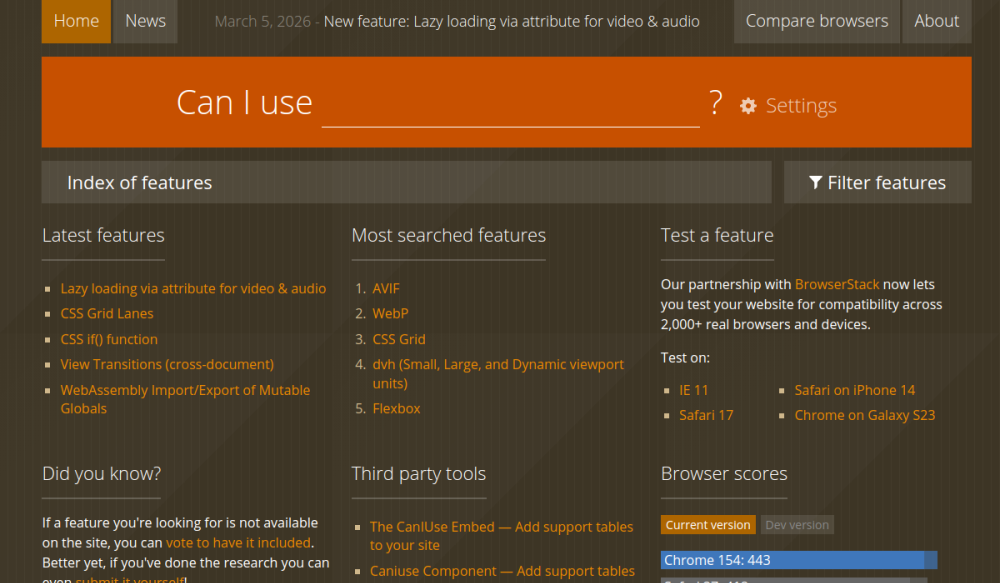This screenshot has width=1000, height=583.
Task: Open Lazy loading via attribute latest feature
Action: tap(193, 288)
